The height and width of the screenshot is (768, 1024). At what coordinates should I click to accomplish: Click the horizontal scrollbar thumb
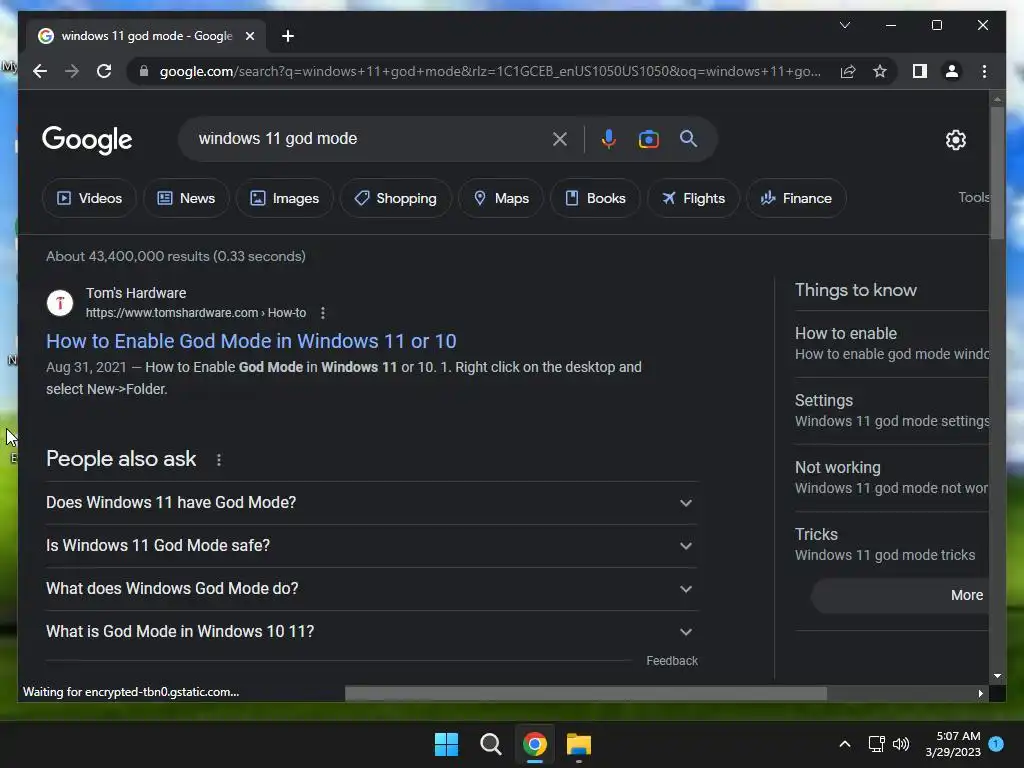tap(586, 694)
